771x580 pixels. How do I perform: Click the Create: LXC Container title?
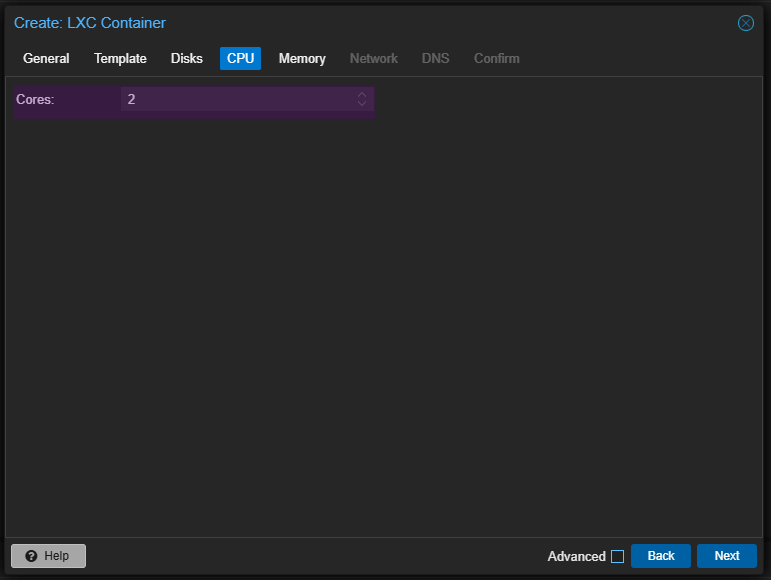[x=89, y=23]
